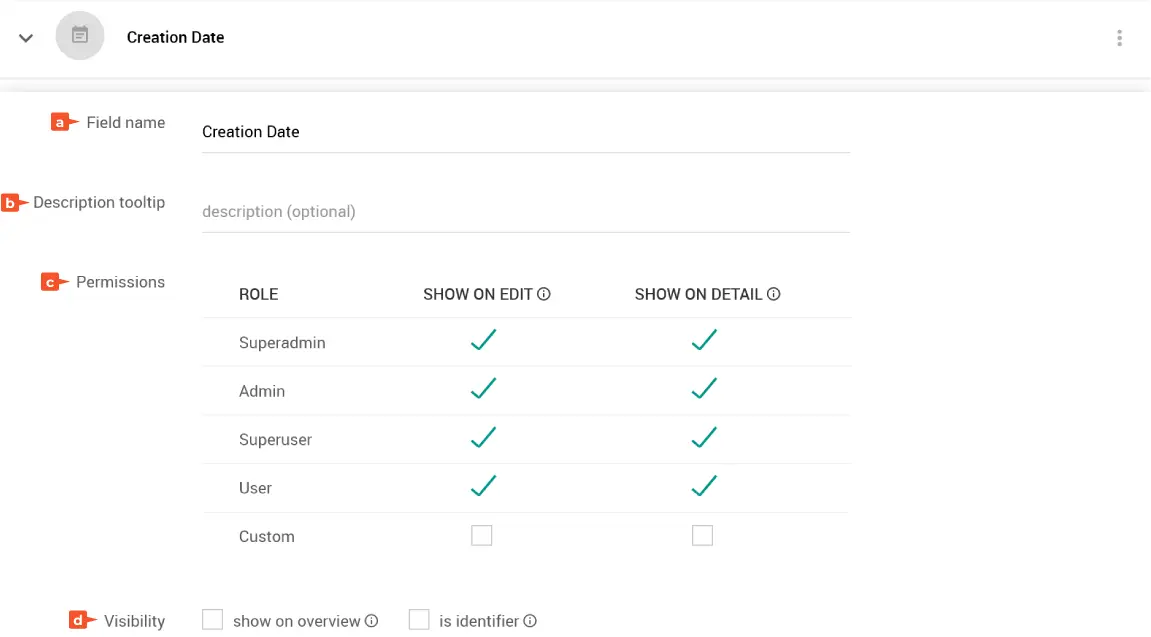Check the 'is identifier' checkbox
The width and height of the screenshot is (1151, 637).
click(x=419, y=620)
